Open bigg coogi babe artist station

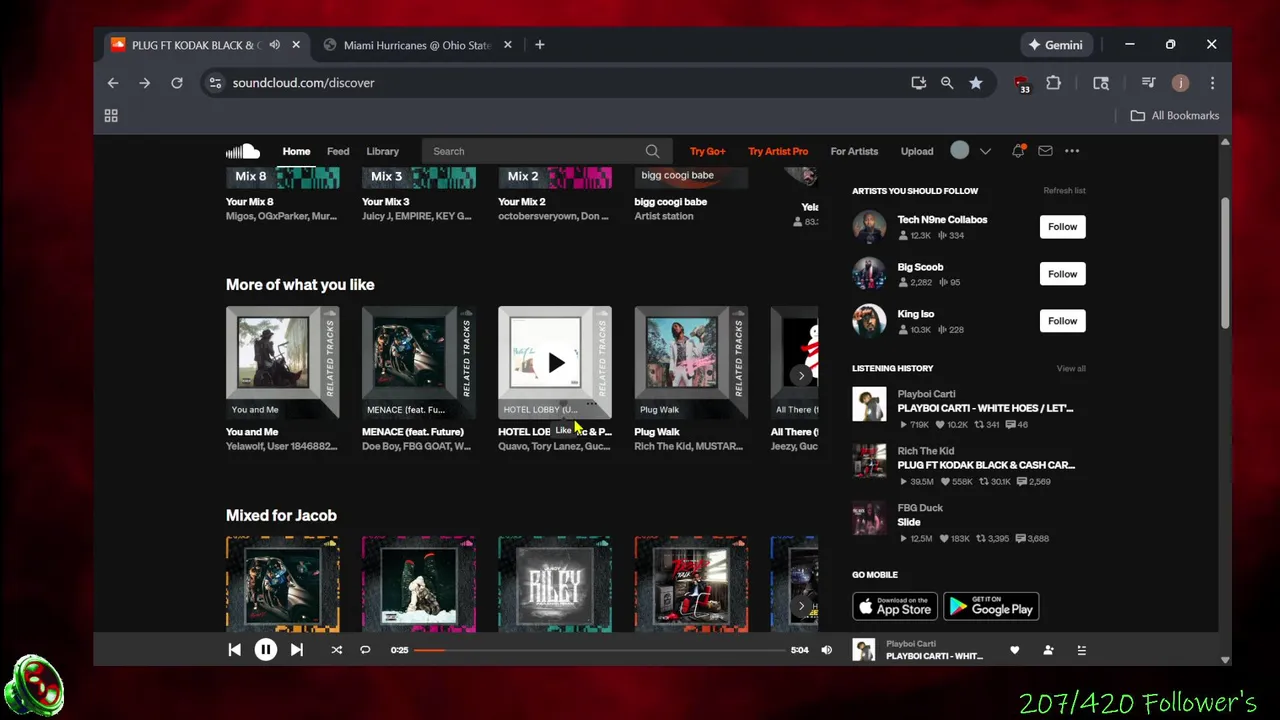(670, 202)
